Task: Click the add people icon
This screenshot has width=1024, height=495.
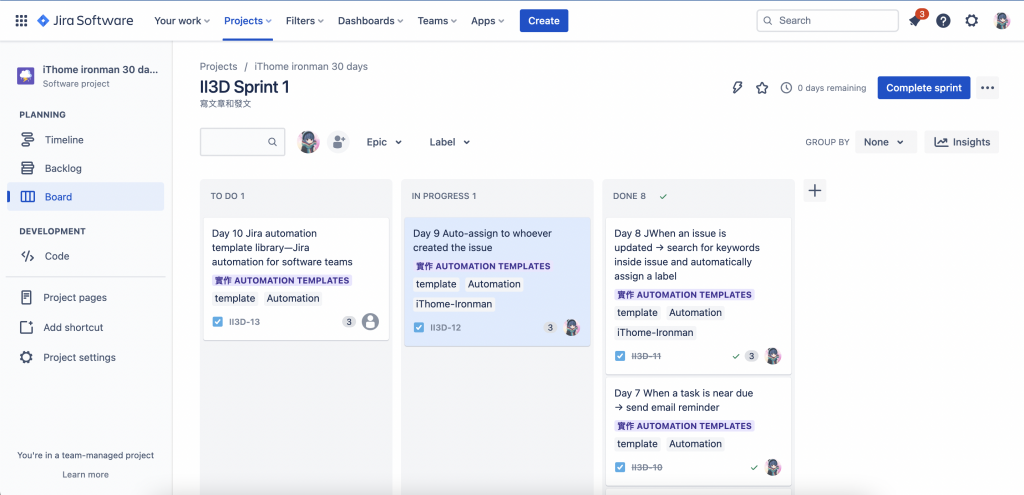Action: (338, 142)
